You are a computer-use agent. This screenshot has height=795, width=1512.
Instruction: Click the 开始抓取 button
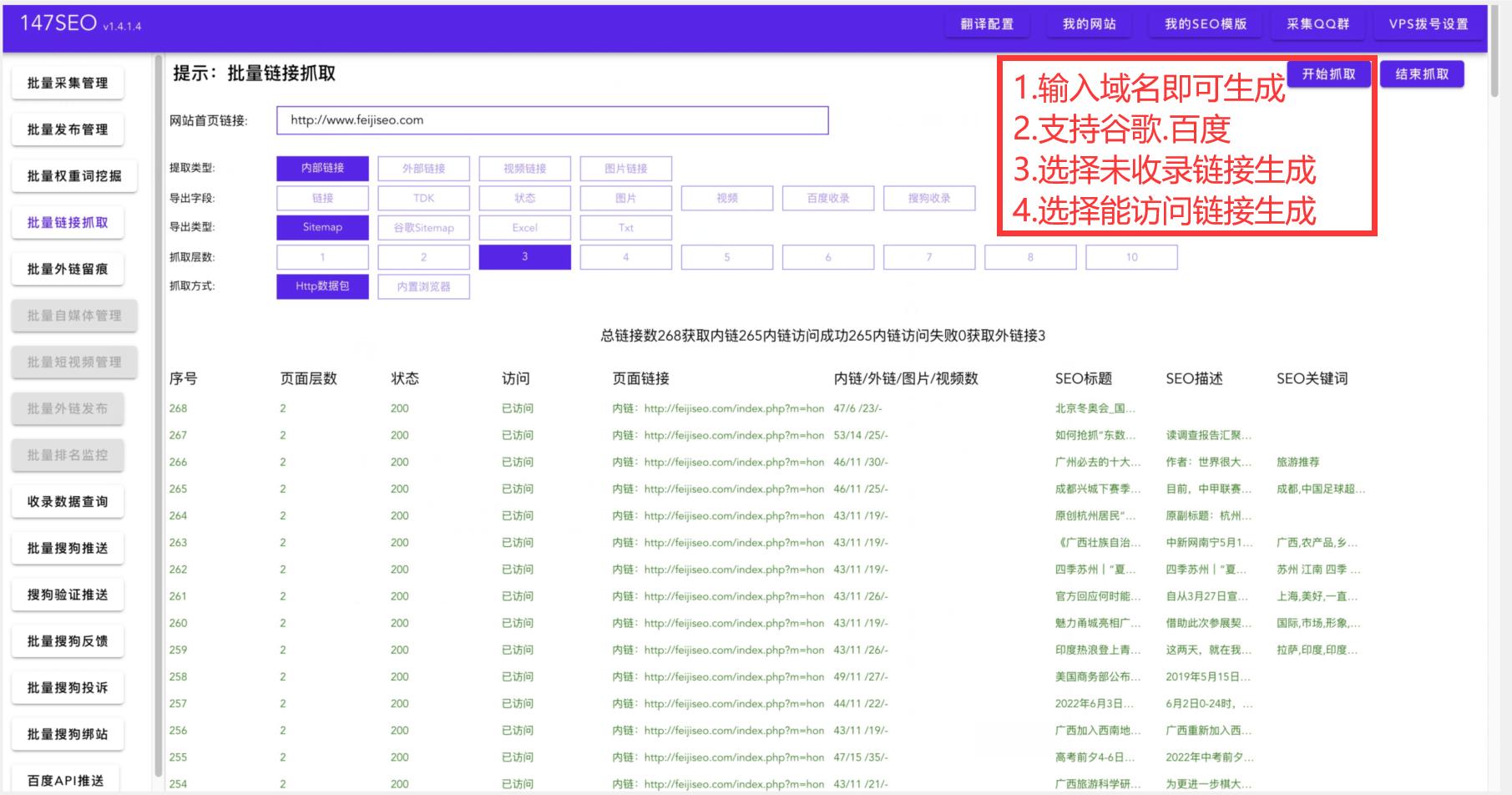(1328, 73)
